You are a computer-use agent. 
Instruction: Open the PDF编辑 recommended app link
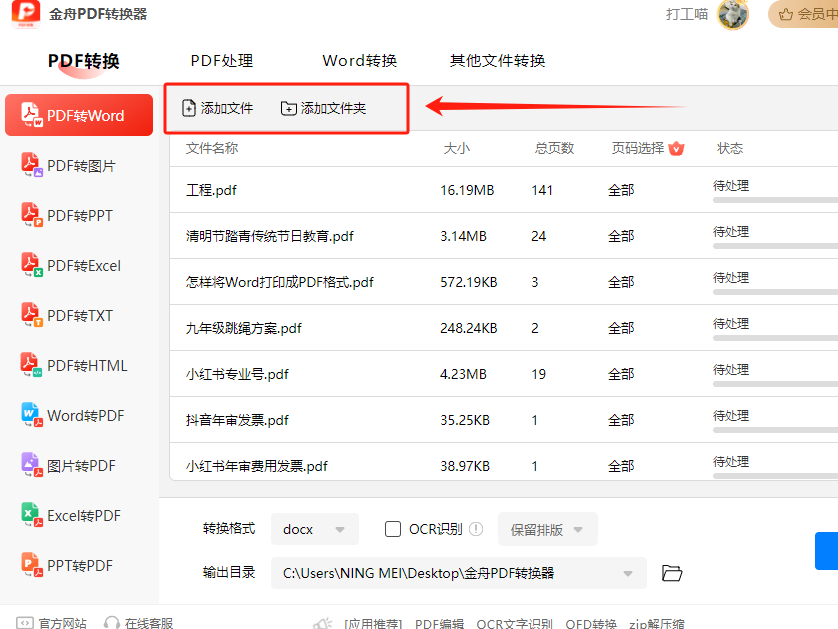(x=440, y=624)
